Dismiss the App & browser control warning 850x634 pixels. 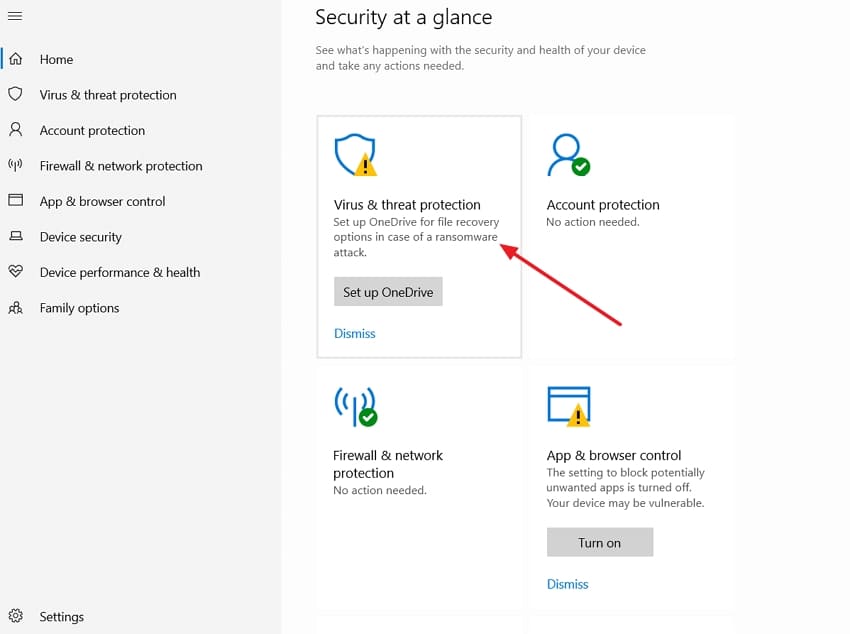point(567,584)
